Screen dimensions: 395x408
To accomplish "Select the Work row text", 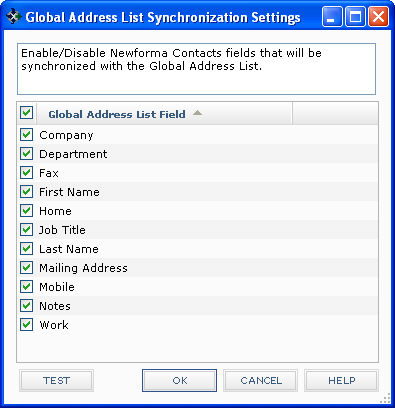I will (x=54, y=325).
